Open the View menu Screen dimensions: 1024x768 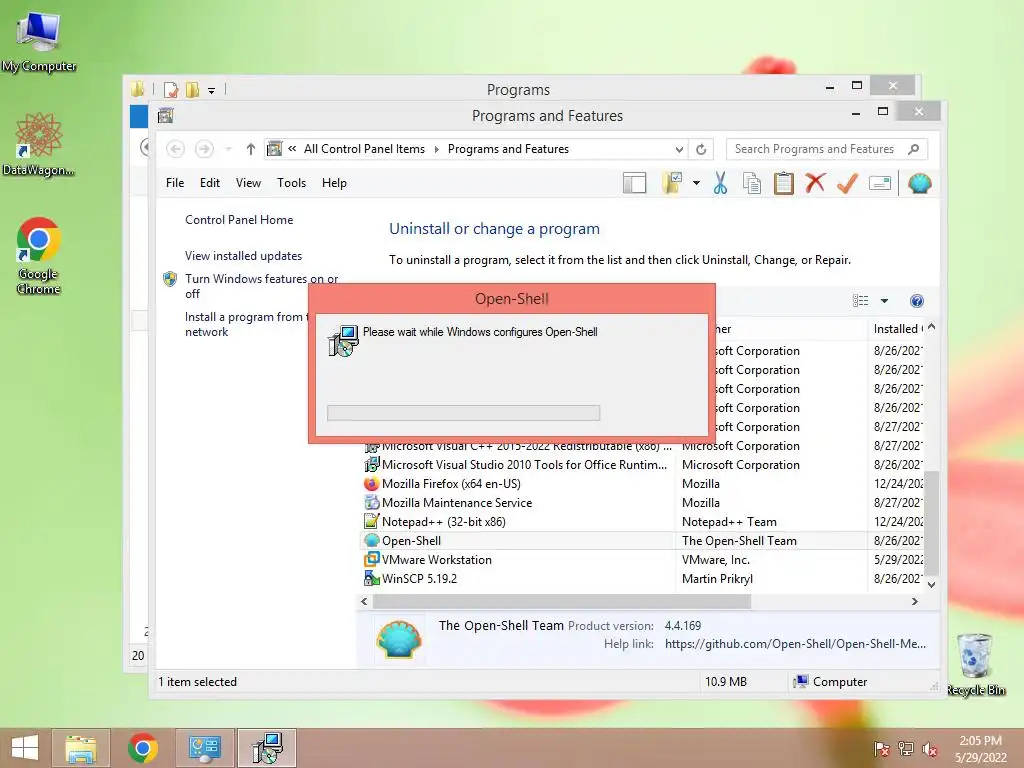point(248,183)
